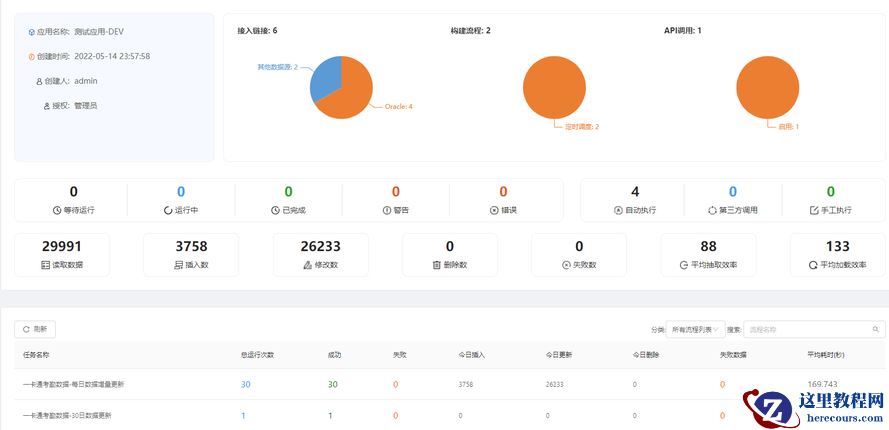Click the 警告 warning icon
889x430 pixels.
387,210
